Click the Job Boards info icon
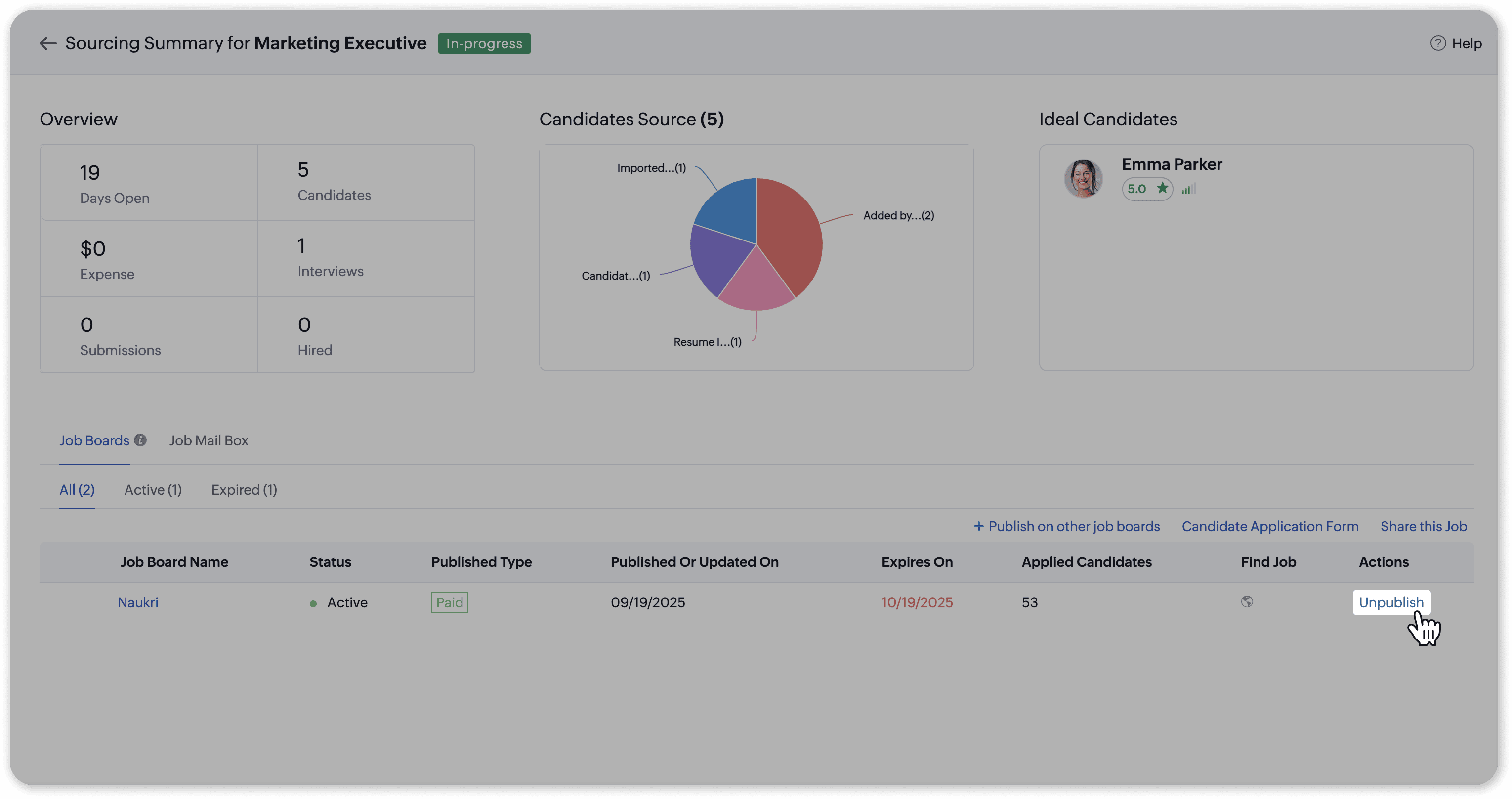 tap(140, 440)
